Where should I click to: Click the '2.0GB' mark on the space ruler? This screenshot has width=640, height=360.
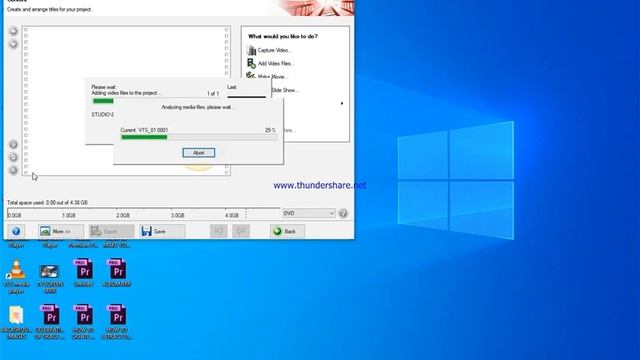click(123, 215)
